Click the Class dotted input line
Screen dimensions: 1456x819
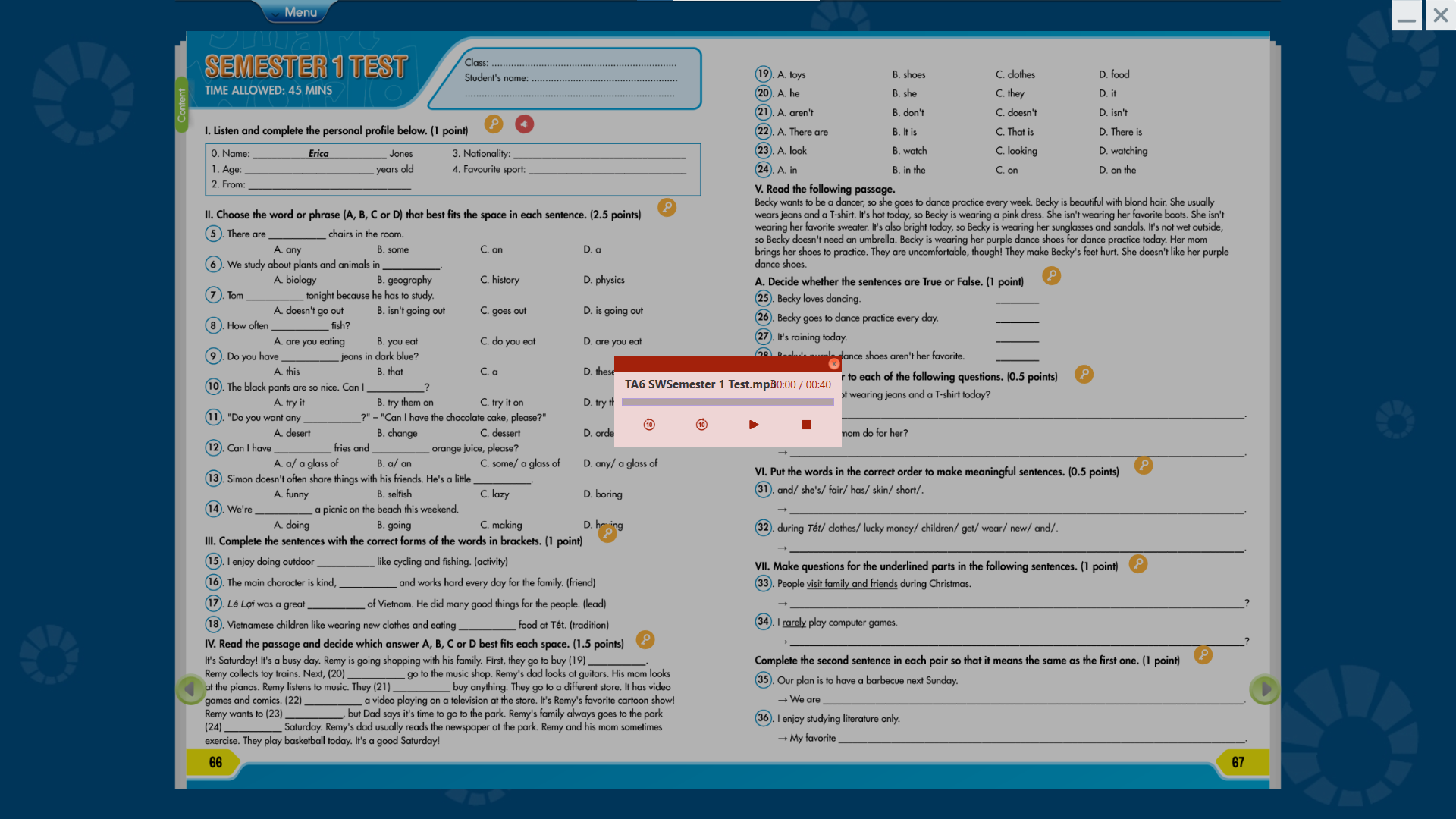click(x=584, y=65)
